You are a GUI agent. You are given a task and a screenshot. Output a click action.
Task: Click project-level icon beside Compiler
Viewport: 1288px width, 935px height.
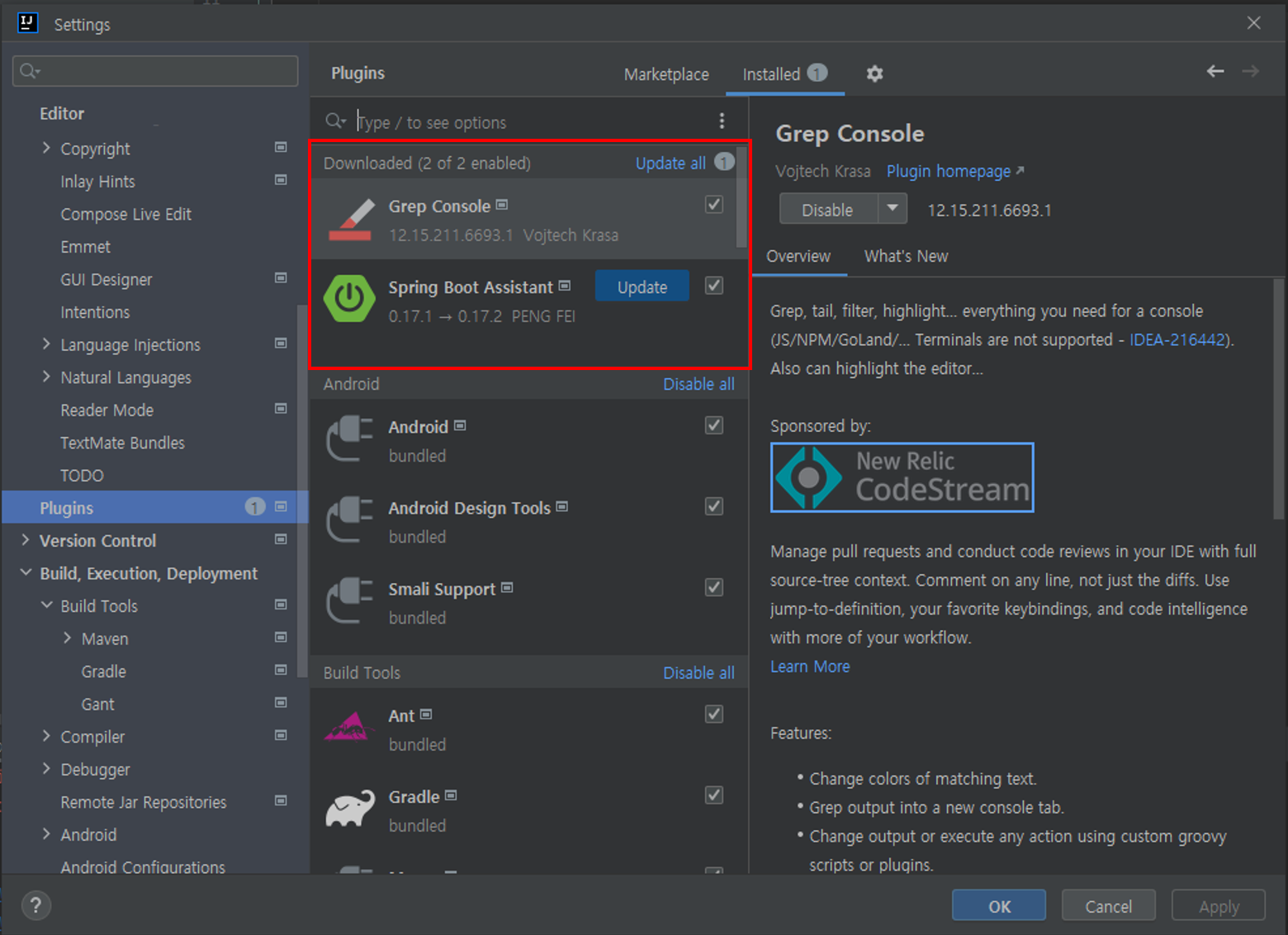tap(281, 735)
